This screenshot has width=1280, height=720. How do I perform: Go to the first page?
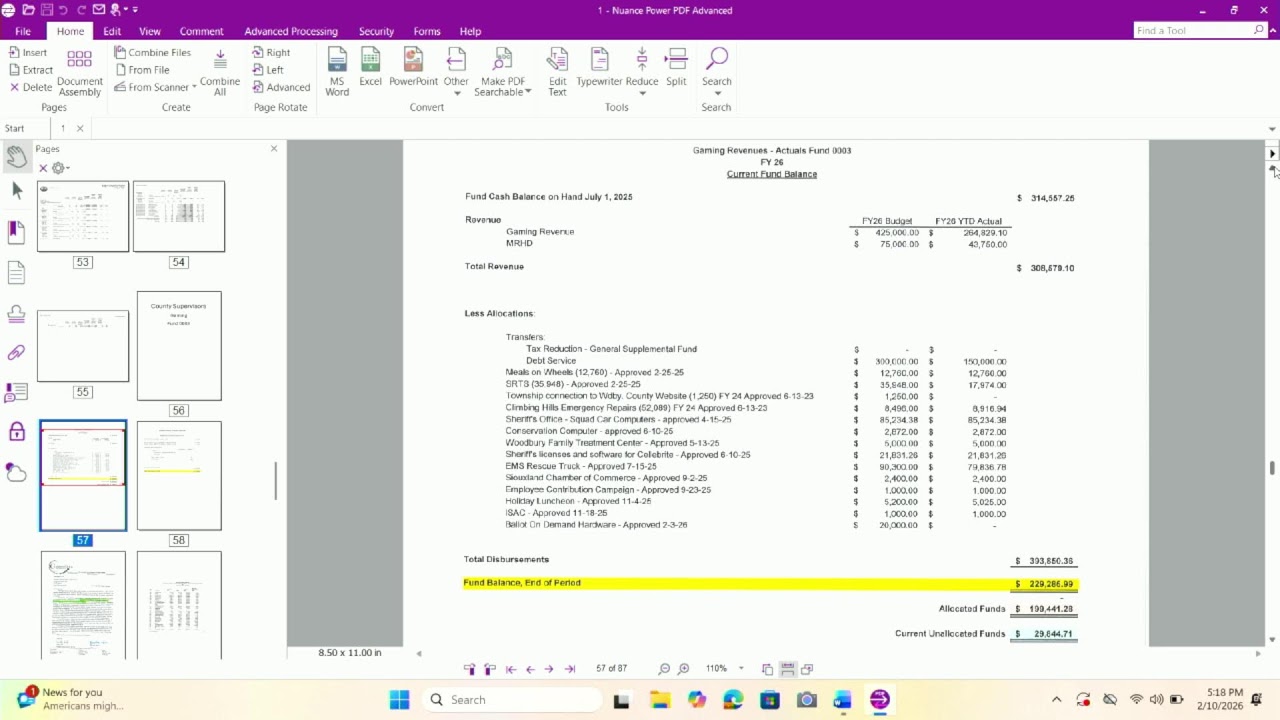tap(510, 669)
